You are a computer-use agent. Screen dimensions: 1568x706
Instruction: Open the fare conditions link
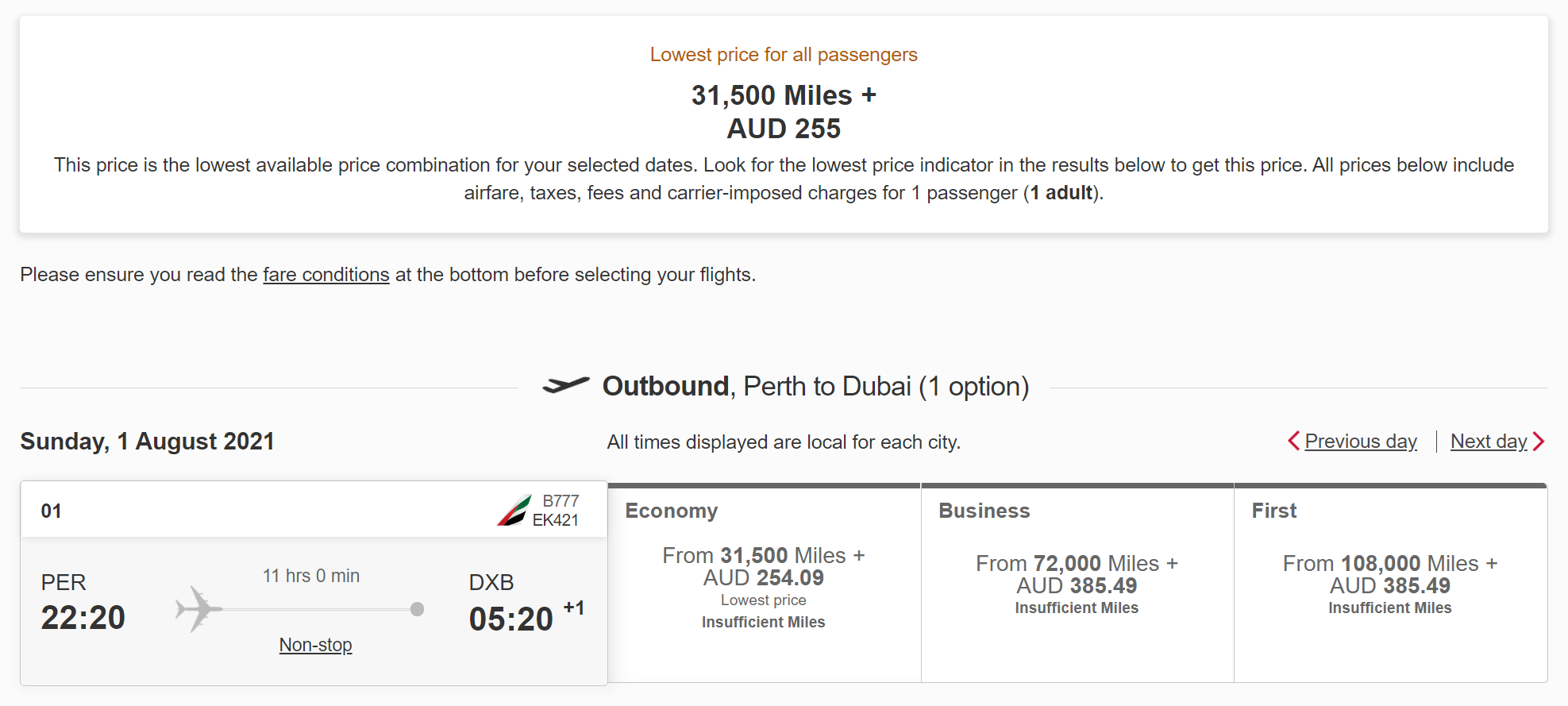tap(326, 273)
